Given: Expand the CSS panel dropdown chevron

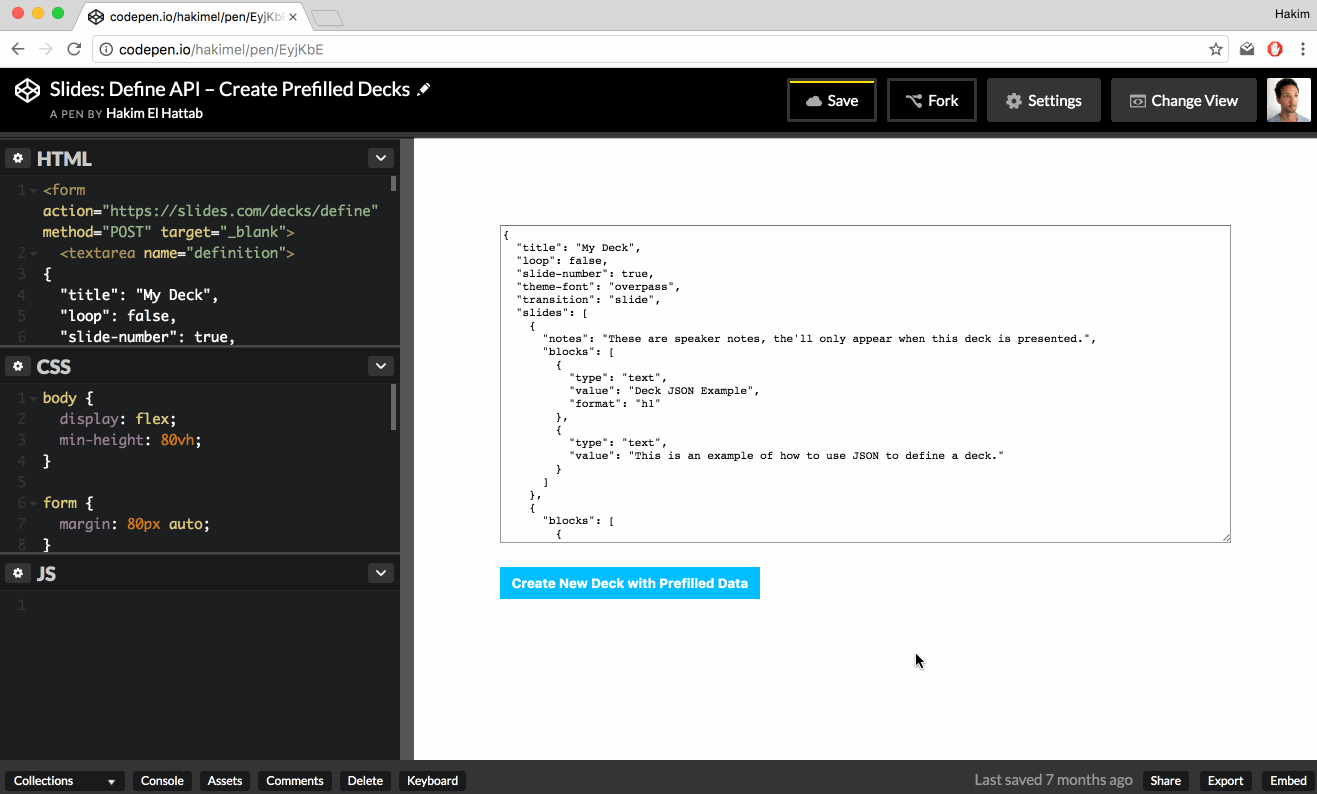Looking at the screenshot, I should point(380,366).
